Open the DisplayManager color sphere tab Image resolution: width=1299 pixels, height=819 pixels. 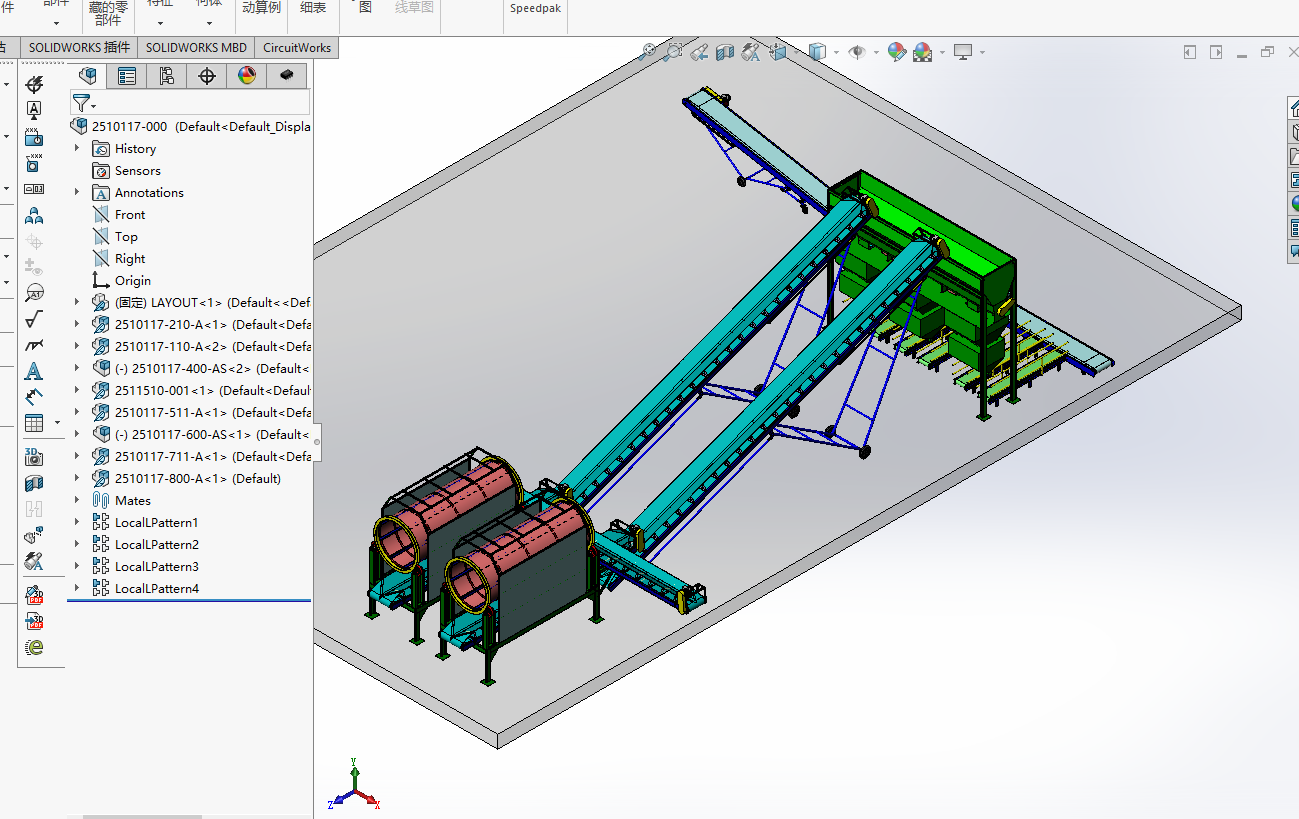247,76
